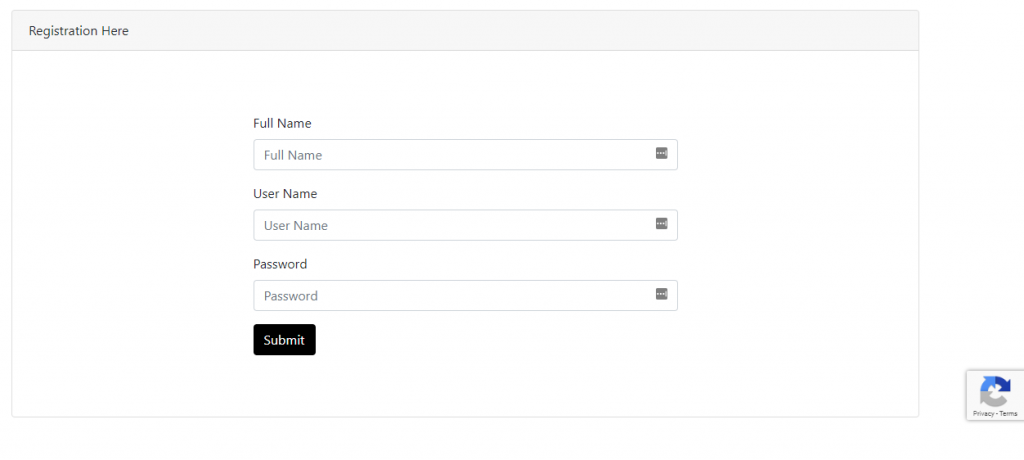Viewport: 1024px width, 460px height.
Task: Click the gray card header bar
Action: point(465,31)
